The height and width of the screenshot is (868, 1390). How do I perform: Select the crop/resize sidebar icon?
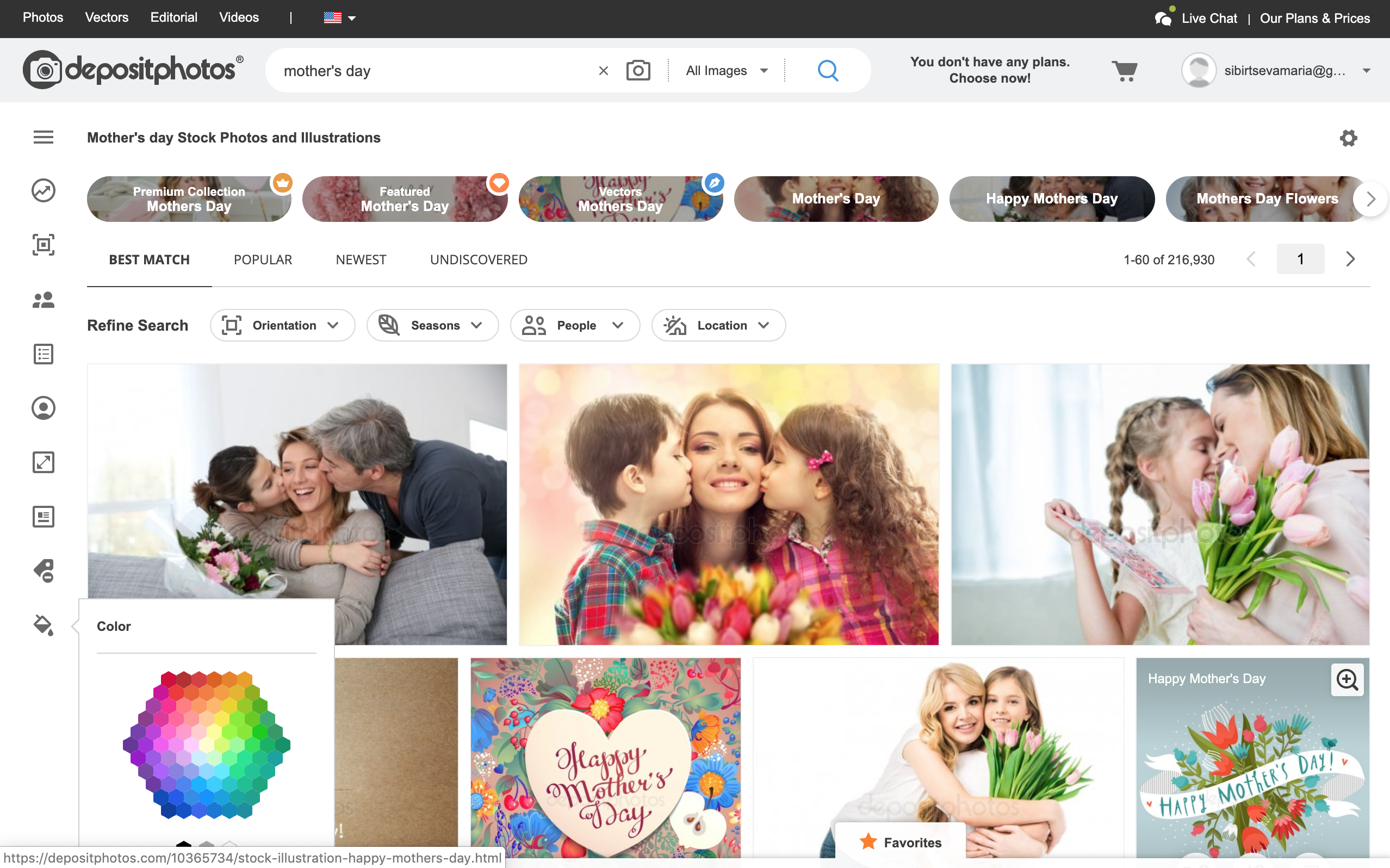[44, 462]
